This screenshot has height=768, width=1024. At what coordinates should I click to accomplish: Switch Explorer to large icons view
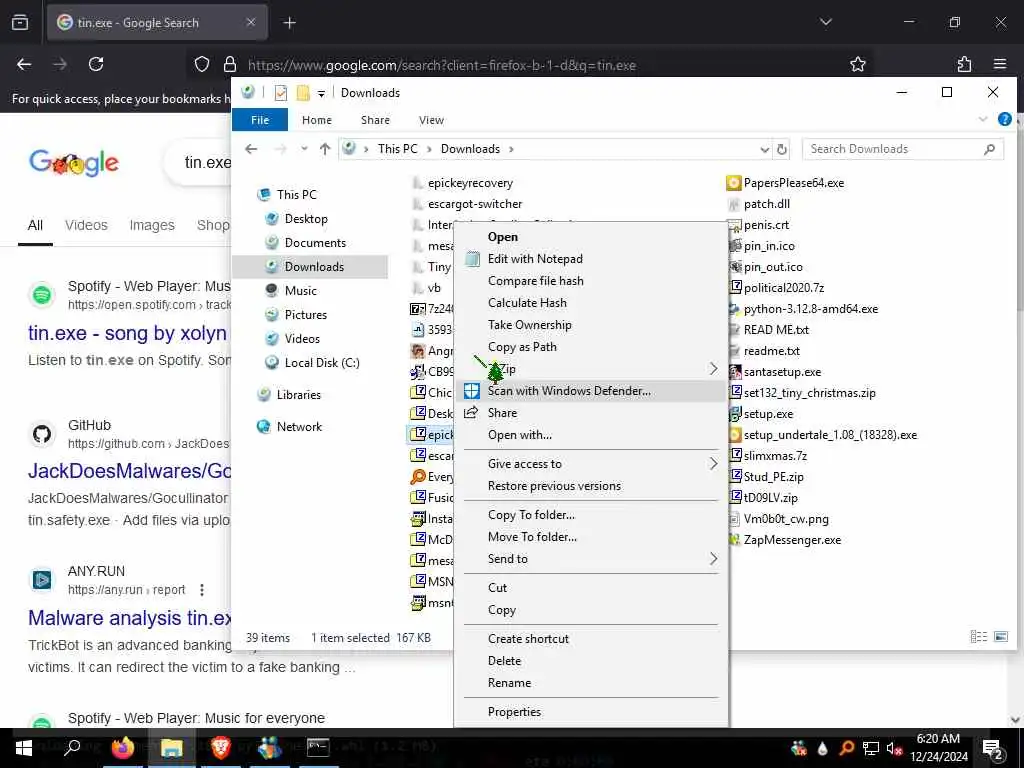tap(1000, 636)
